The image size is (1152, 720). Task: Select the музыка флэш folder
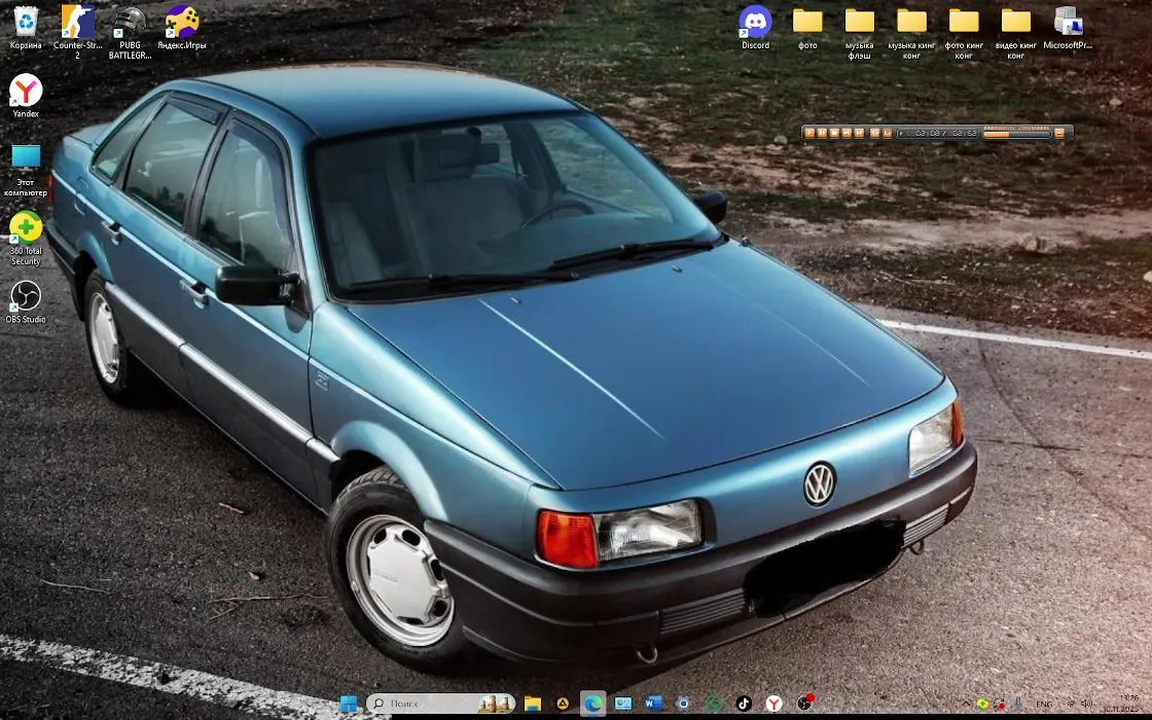860,32
